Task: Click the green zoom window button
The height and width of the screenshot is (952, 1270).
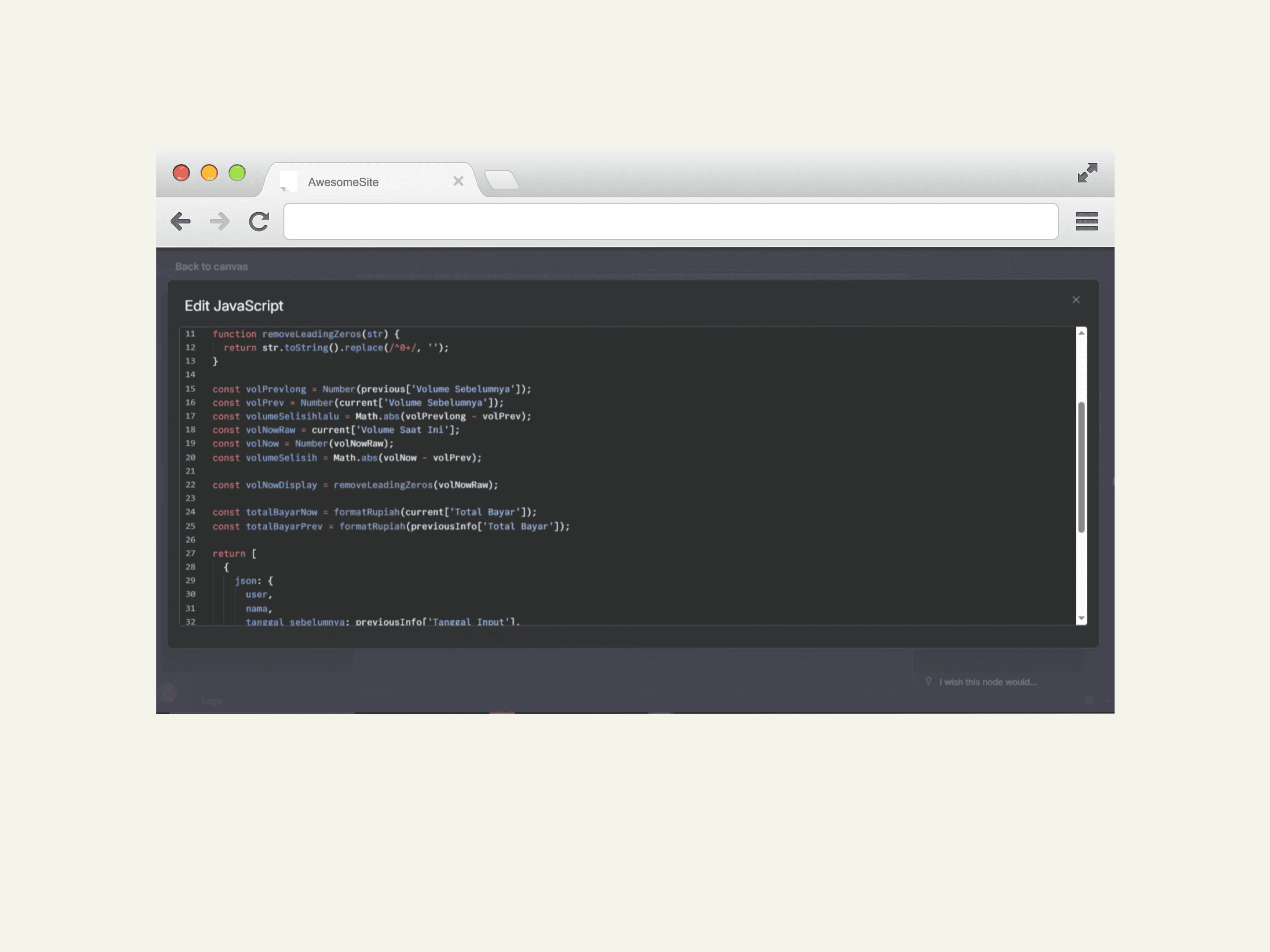Action: tap(237, 173)
